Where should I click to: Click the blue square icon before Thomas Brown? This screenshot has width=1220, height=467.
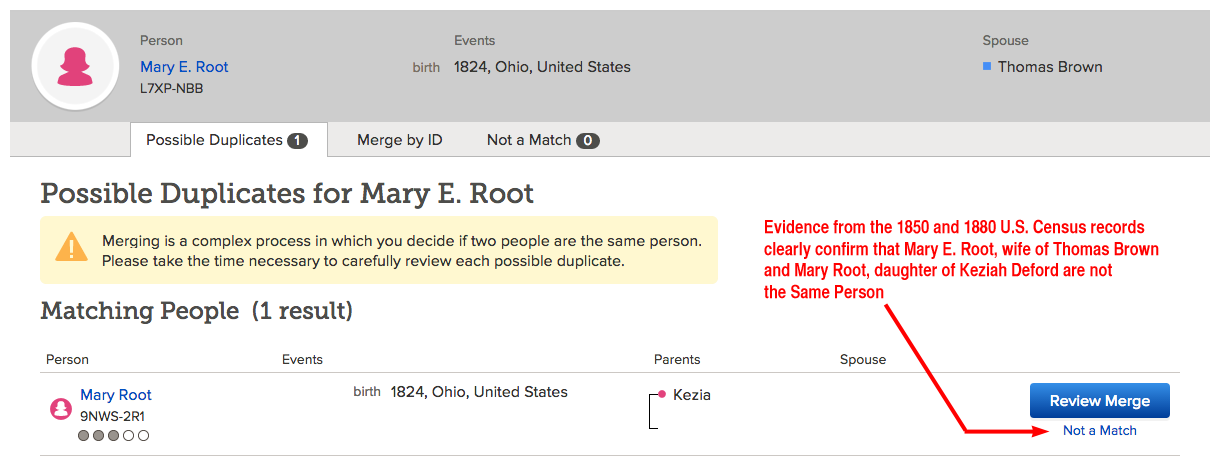click(x=987, y=67)
